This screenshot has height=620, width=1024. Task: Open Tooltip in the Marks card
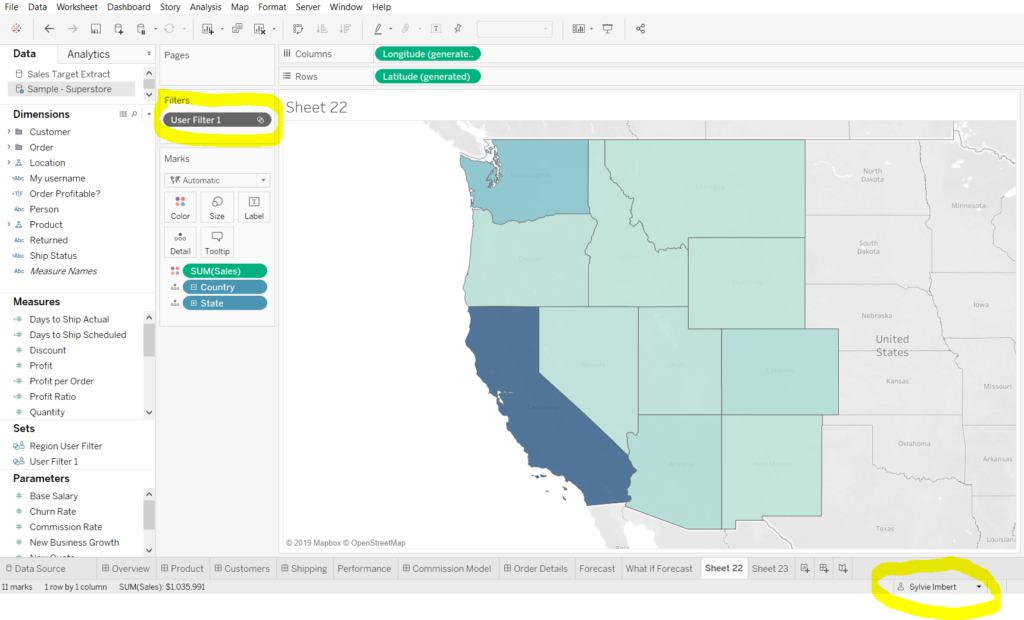(217, 243)
